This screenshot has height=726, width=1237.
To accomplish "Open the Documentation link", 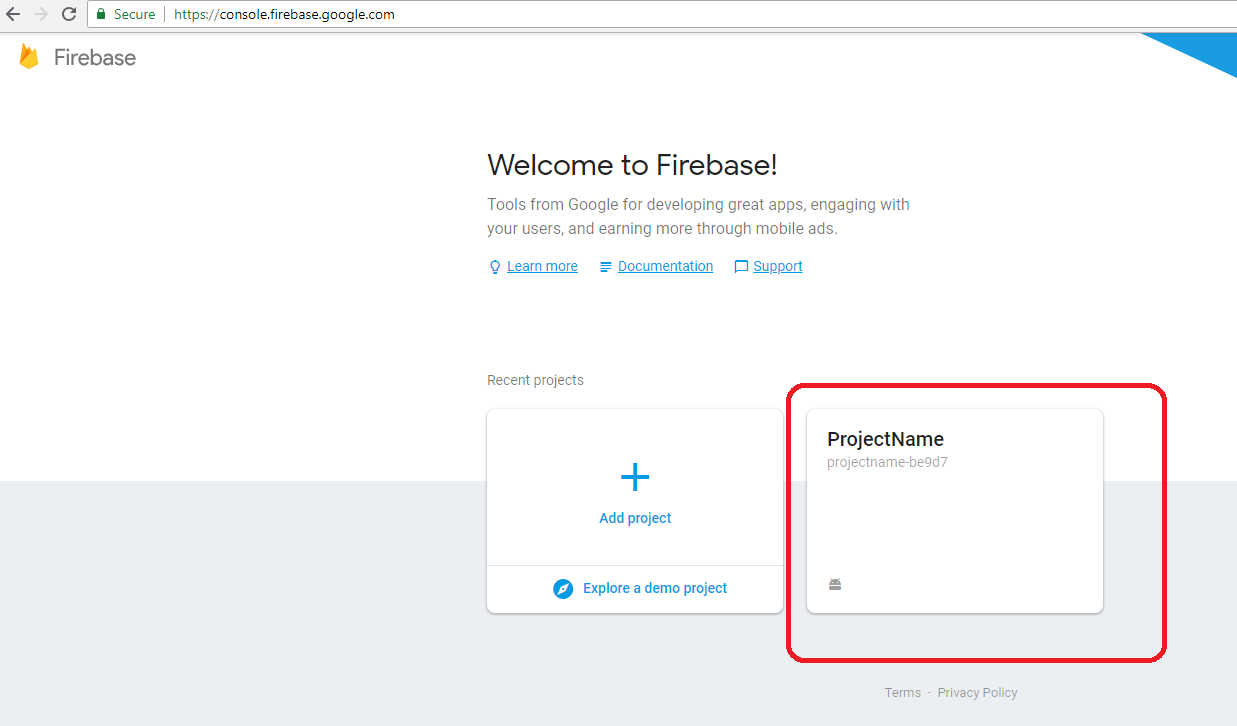I will coord(665,266).
